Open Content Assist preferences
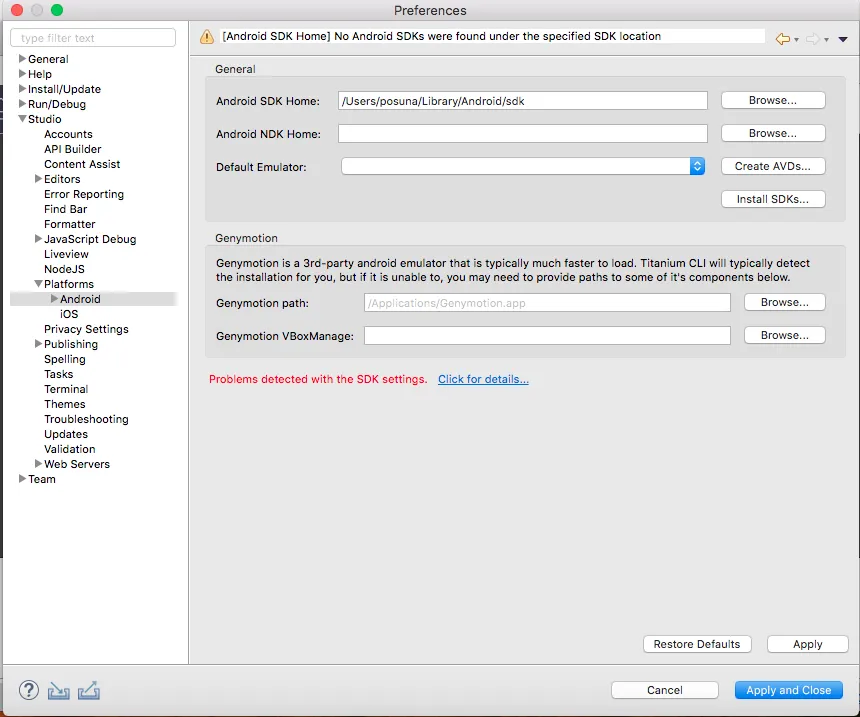This screenshot has height=717, width=860. [82, 164]
